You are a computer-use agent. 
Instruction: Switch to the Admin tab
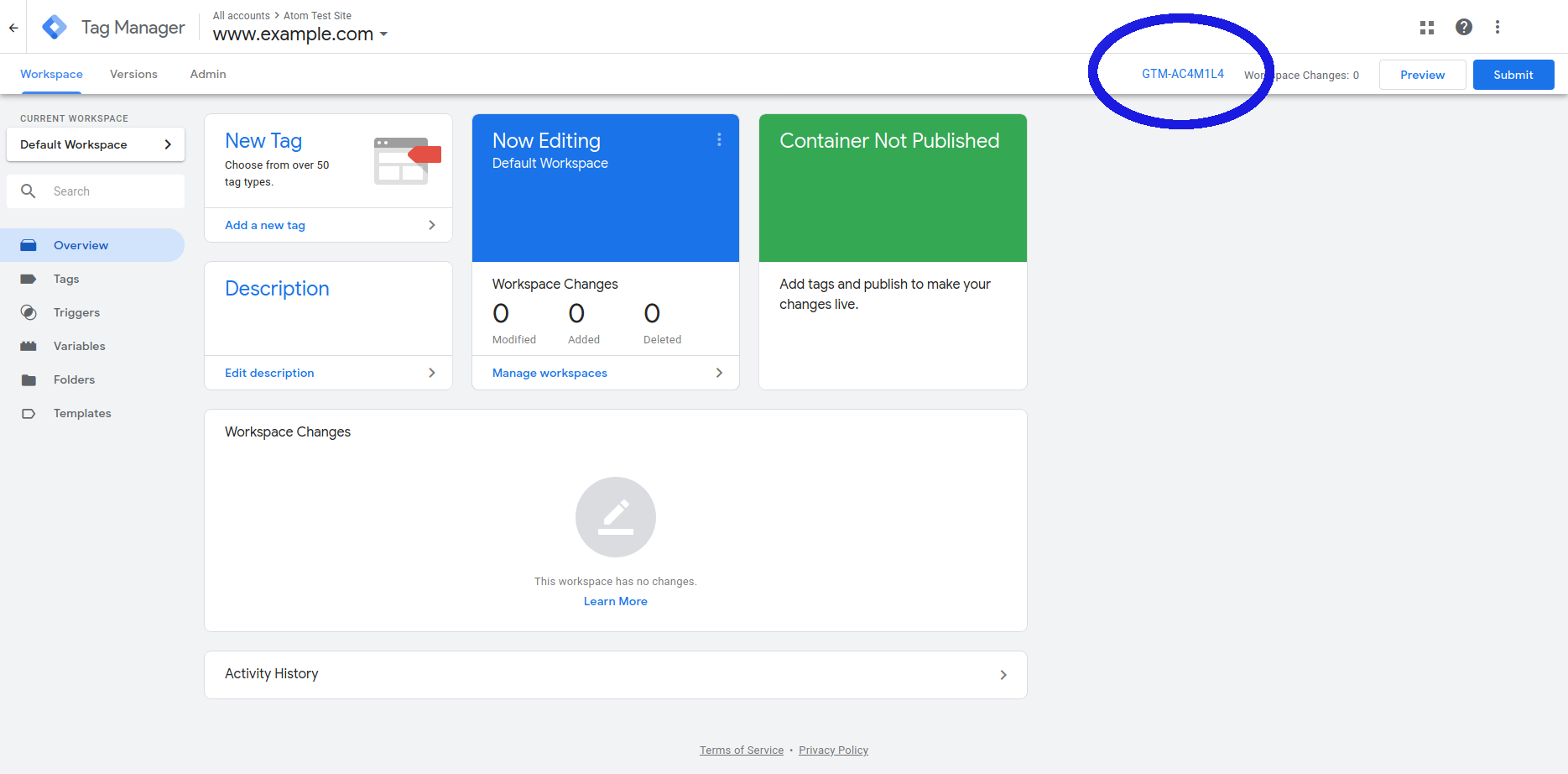(x=208, y=74)
